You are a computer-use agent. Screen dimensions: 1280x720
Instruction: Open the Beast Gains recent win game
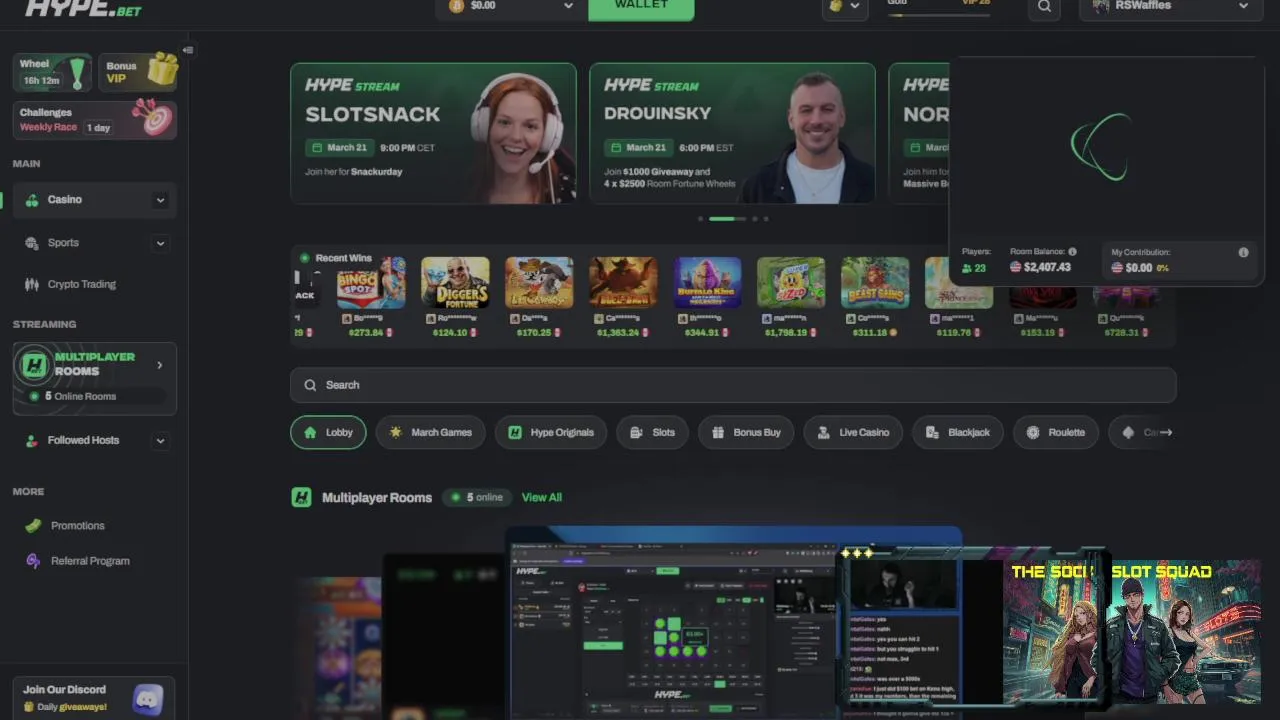875,282
